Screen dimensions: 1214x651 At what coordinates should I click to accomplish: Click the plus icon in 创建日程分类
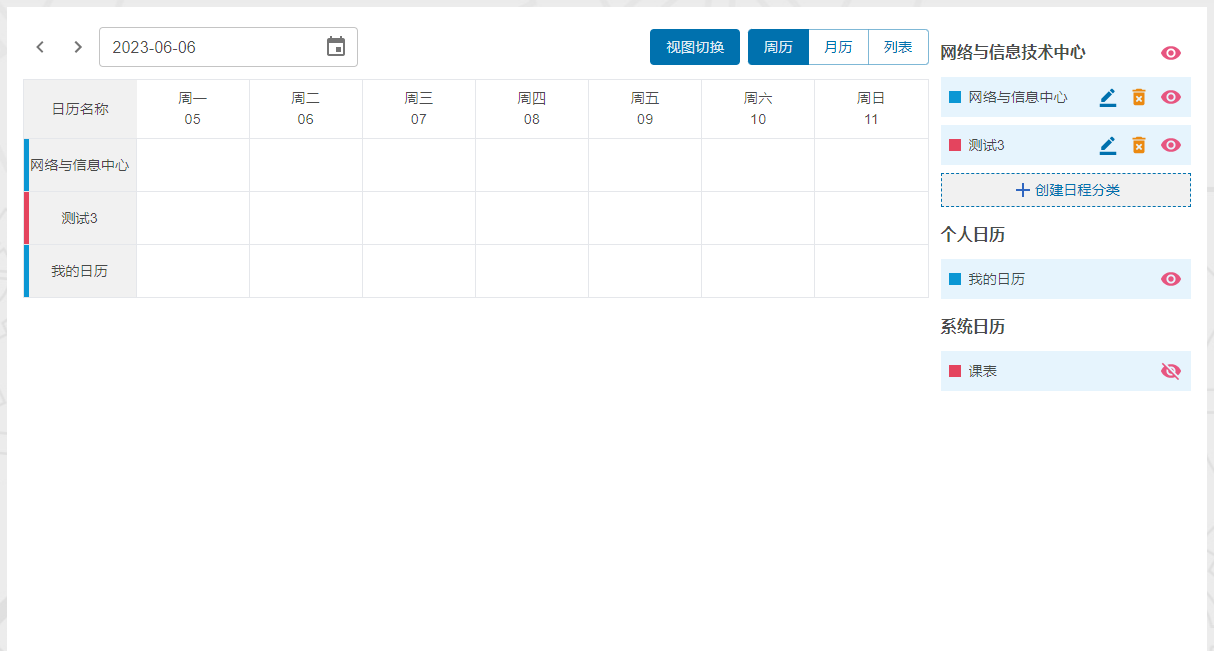tap(1022, 190)
